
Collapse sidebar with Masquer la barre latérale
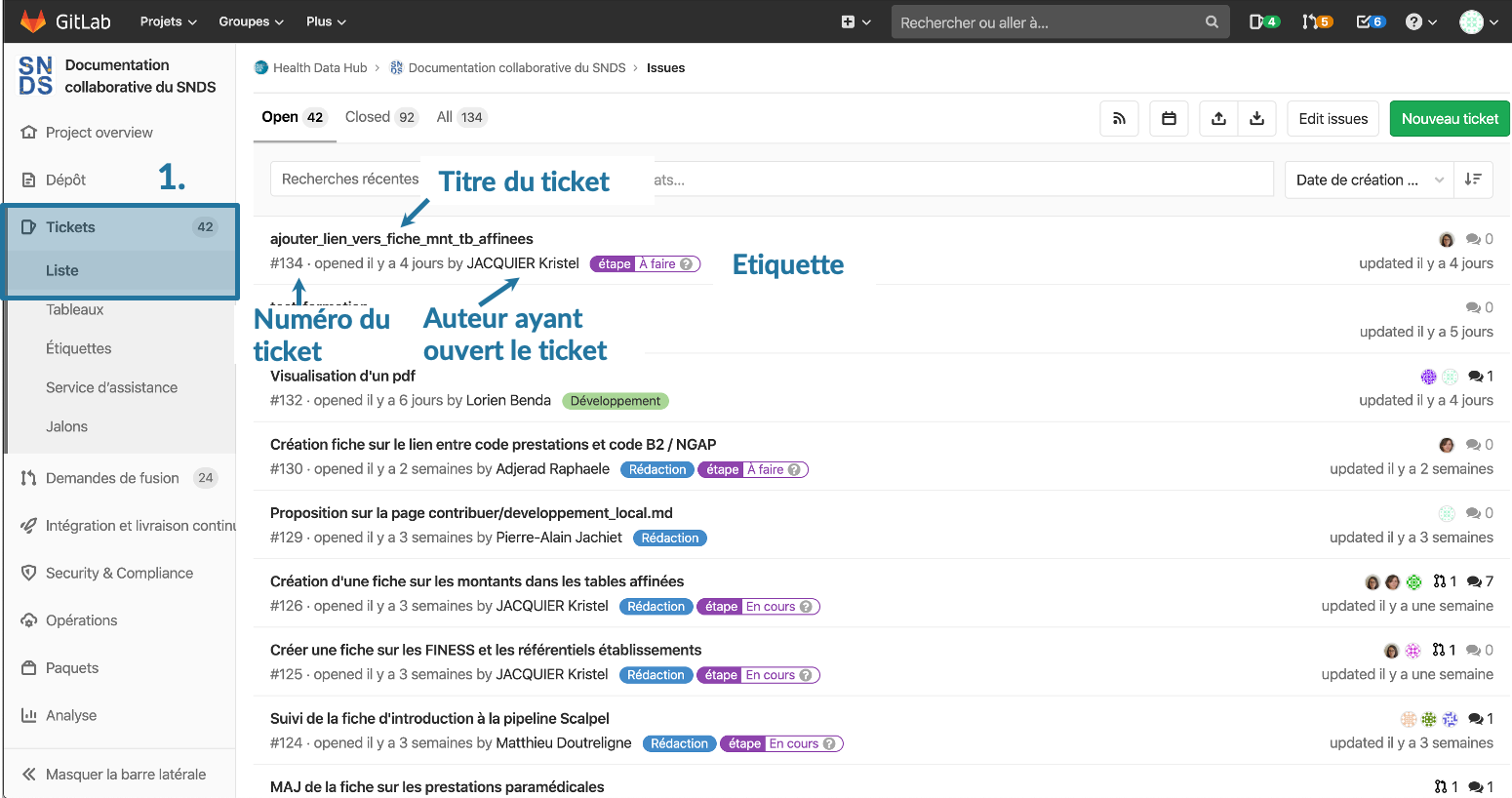(113, 774)
